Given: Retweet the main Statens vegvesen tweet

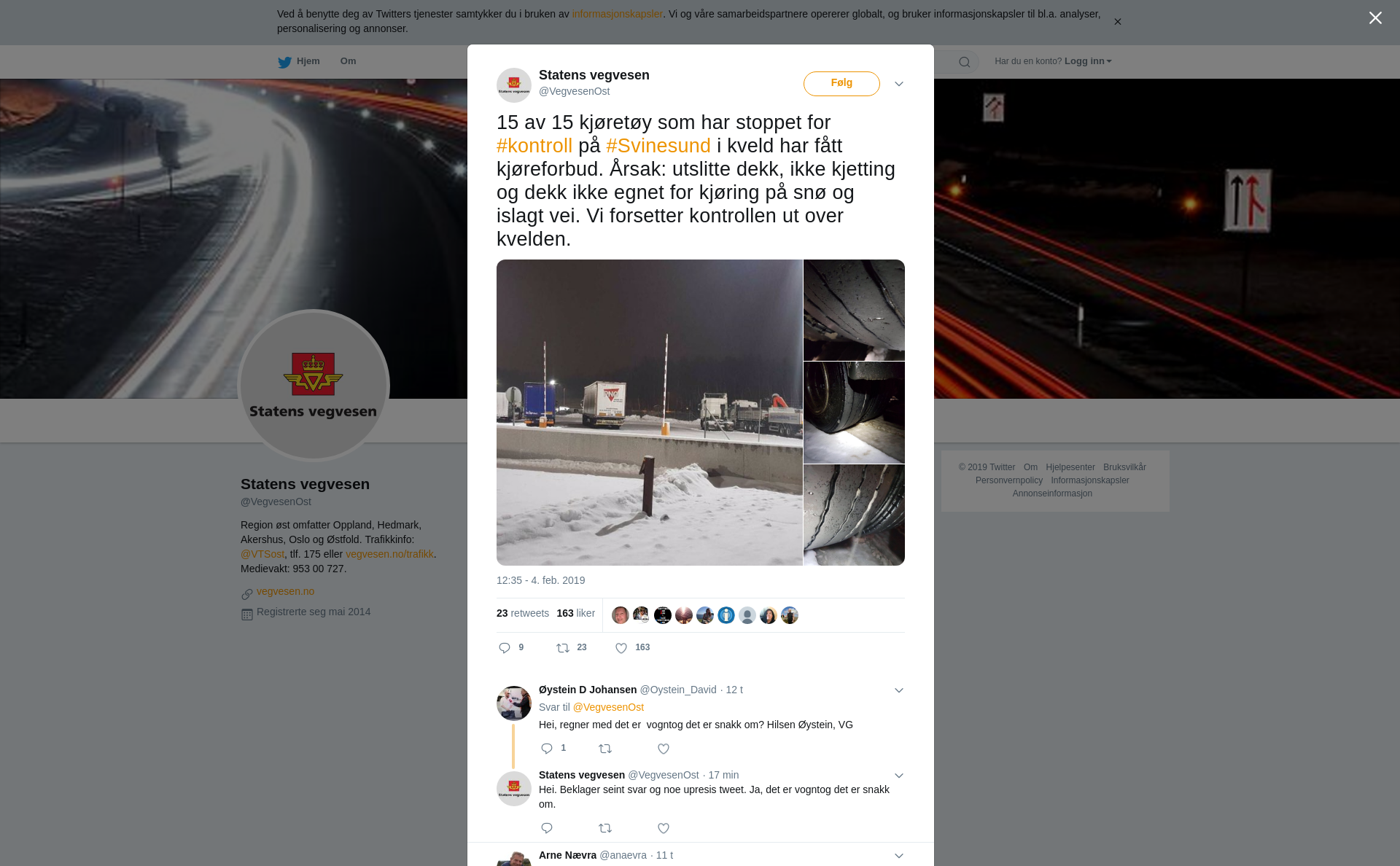Looking at the screenshot, I should pos(563,648).
